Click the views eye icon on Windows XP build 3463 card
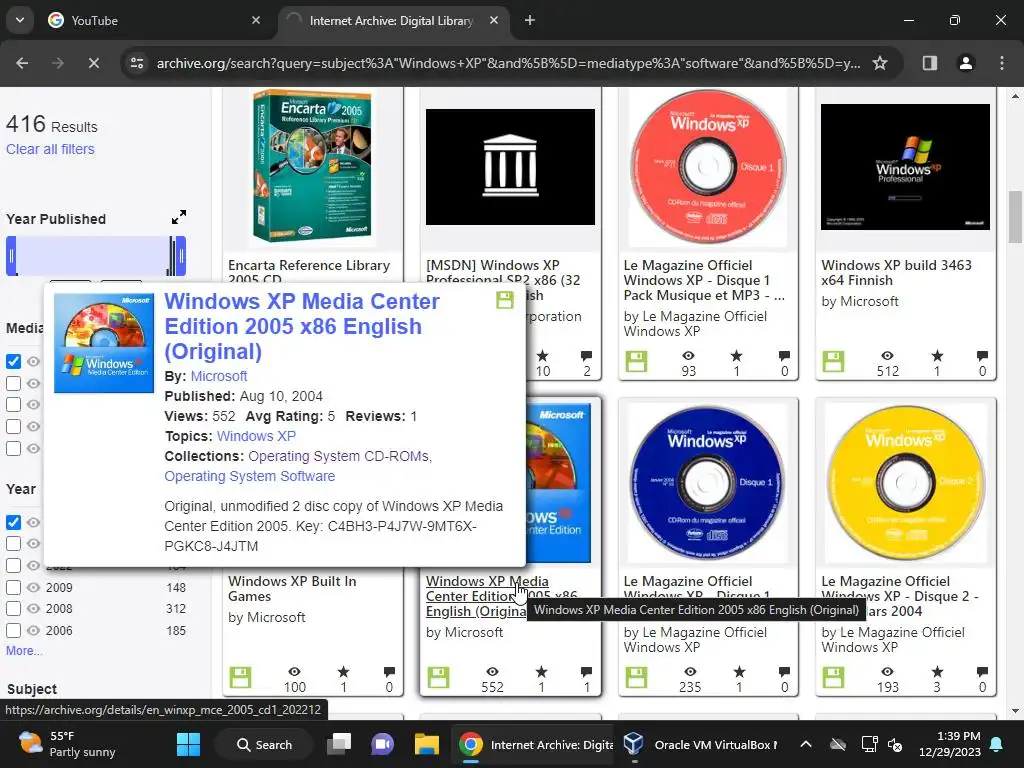The height and width of the screenshot is (768, 1024). point(887,355)
